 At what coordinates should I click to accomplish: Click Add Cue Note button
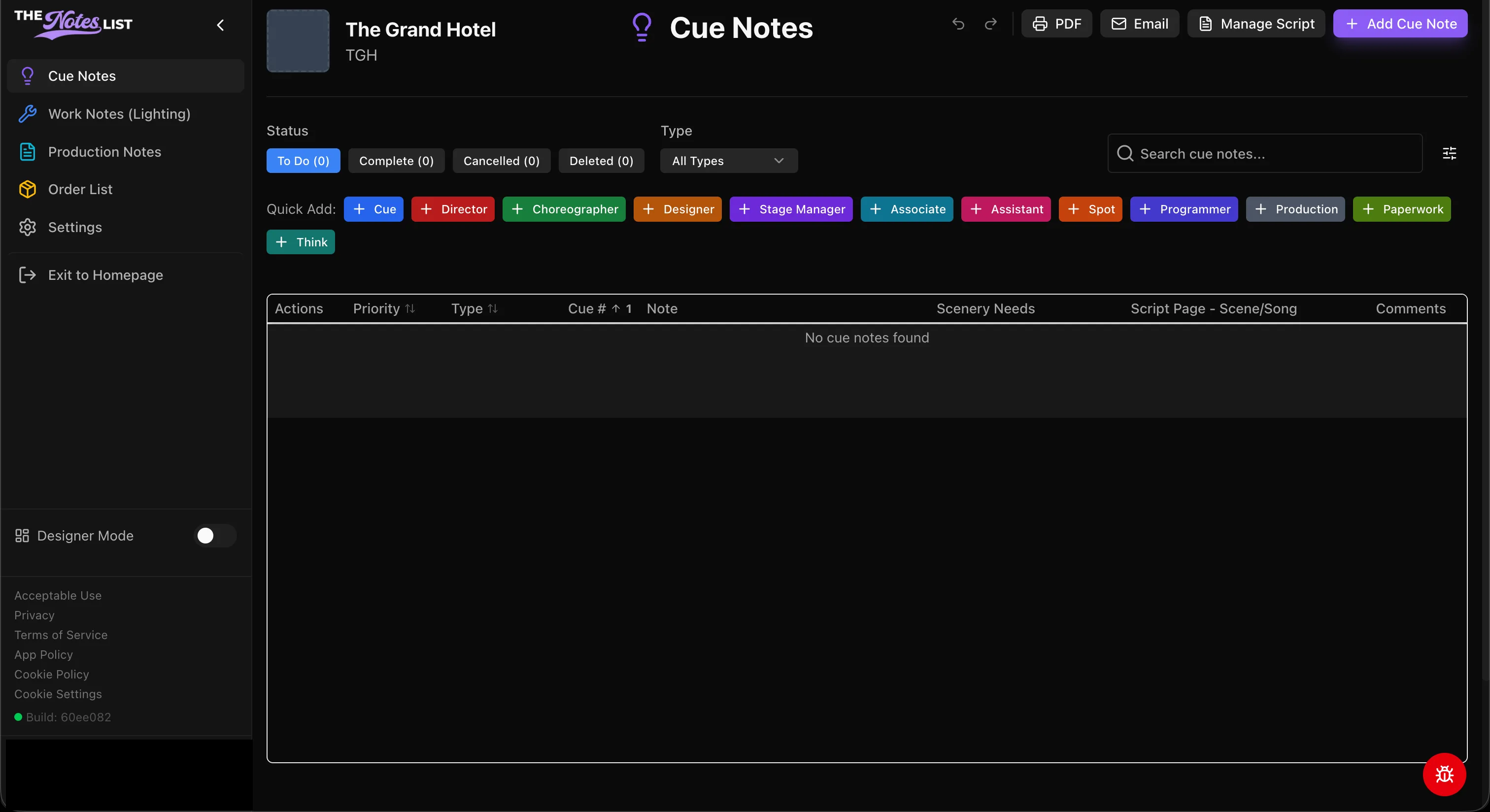[1400, 24]
